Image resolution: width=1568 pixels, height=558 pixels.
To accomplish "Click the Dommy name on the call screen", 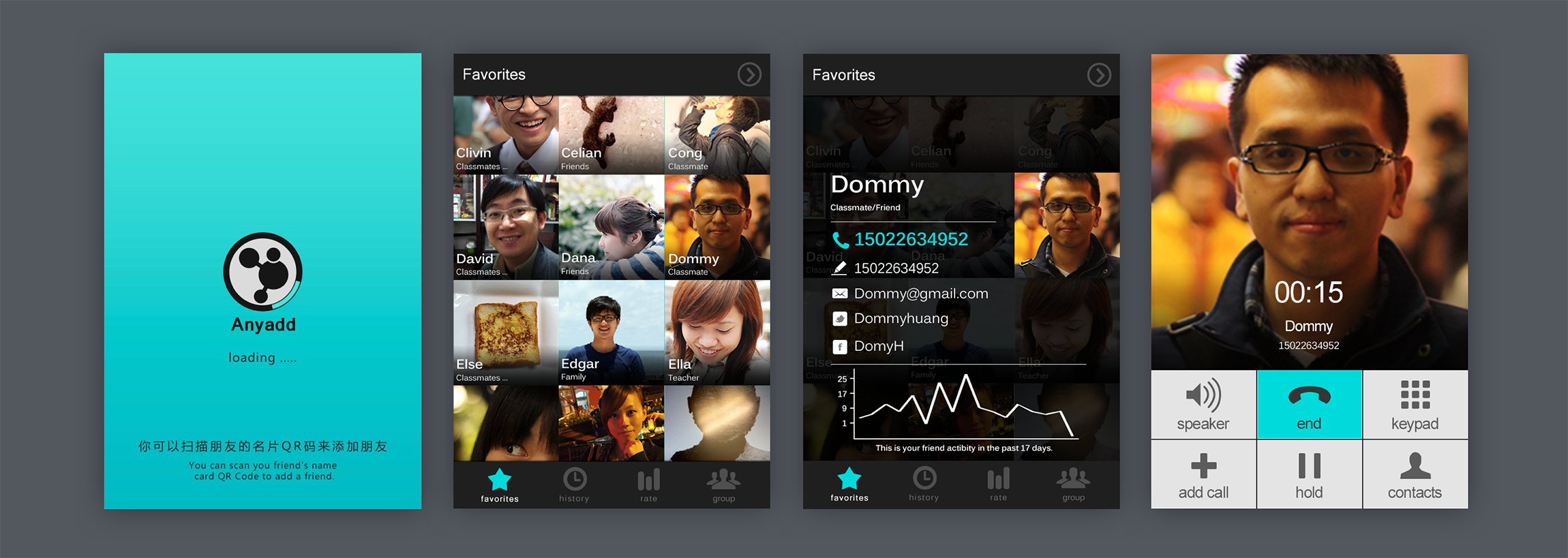I will [1309, 326].
